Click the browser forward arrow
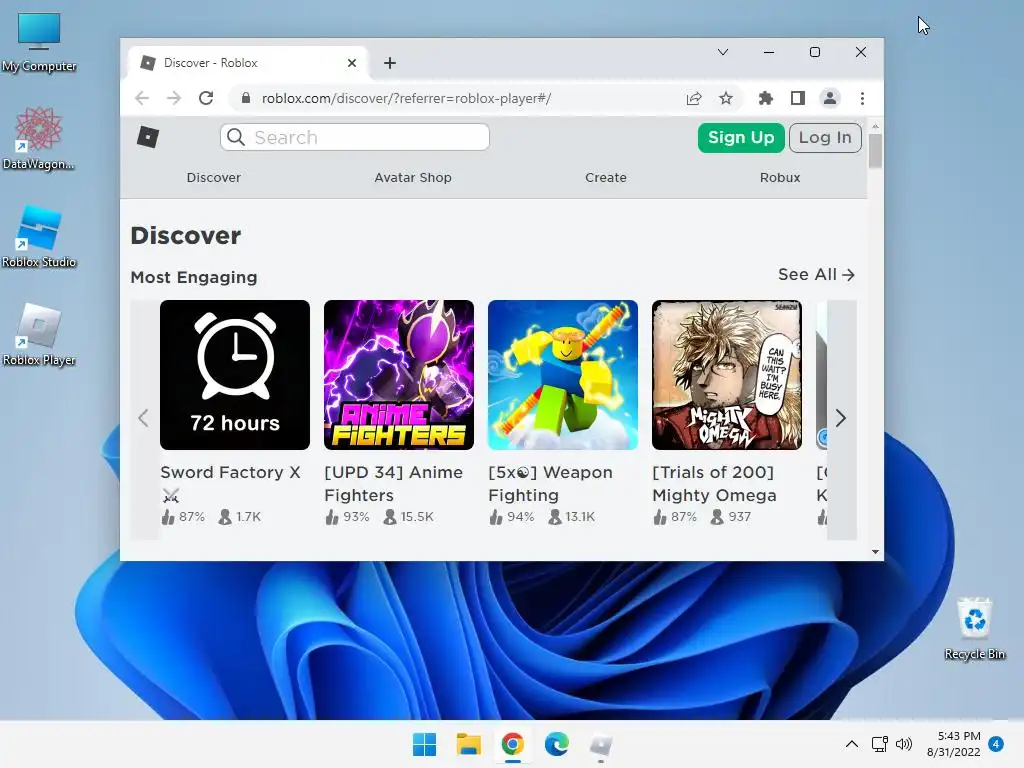Screen dimensions: 1024x768 (174, 98)
